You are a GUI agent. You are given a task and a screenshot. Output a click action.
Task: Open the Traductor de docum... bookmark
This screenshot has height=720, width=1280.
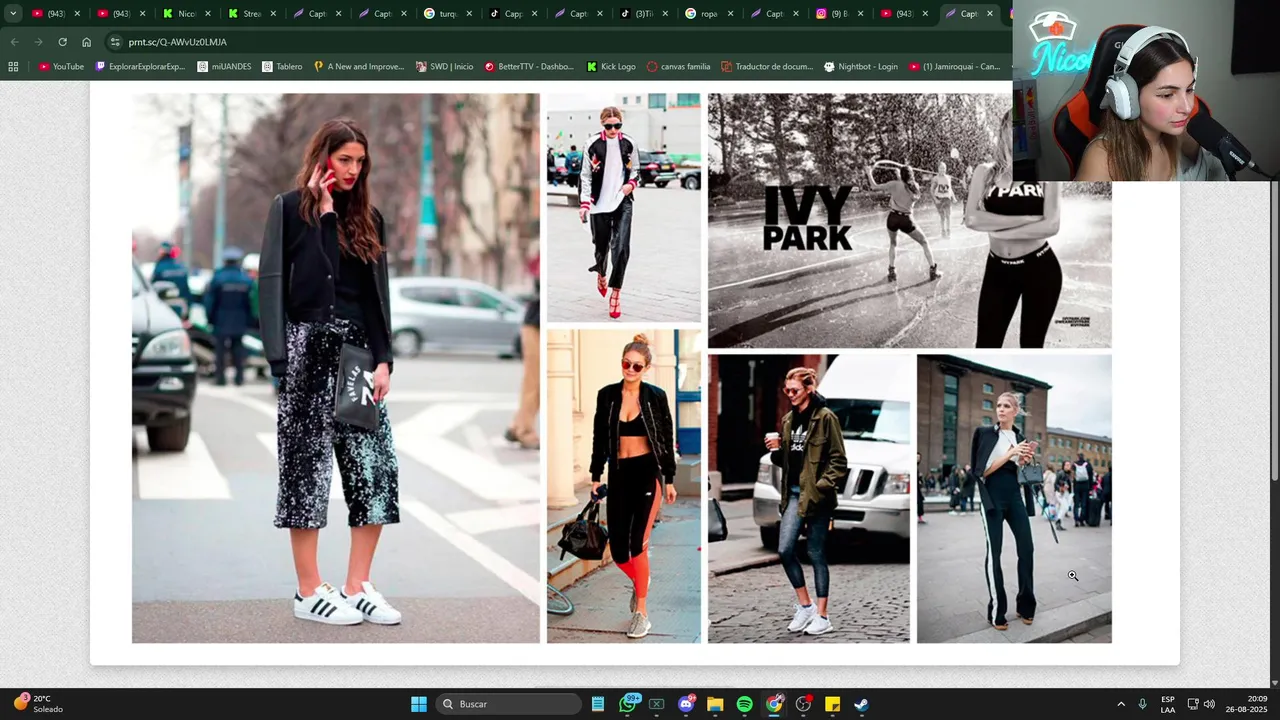click(x=767, y=67)
